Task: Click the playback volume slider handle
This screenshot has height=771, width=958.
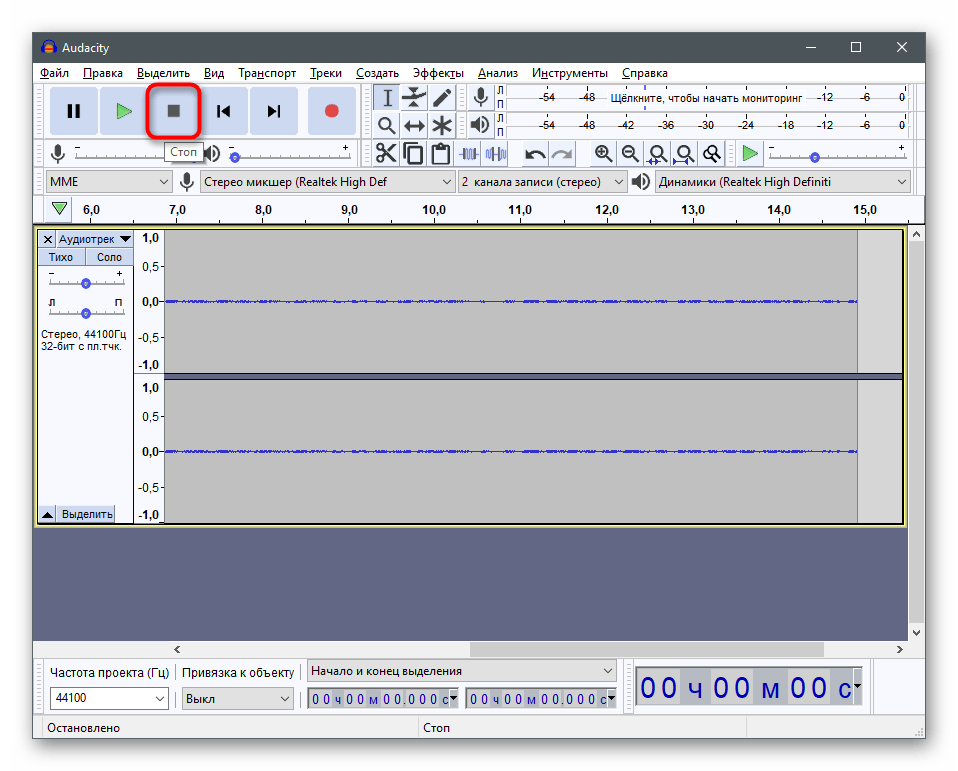Action: pos(235,157)
